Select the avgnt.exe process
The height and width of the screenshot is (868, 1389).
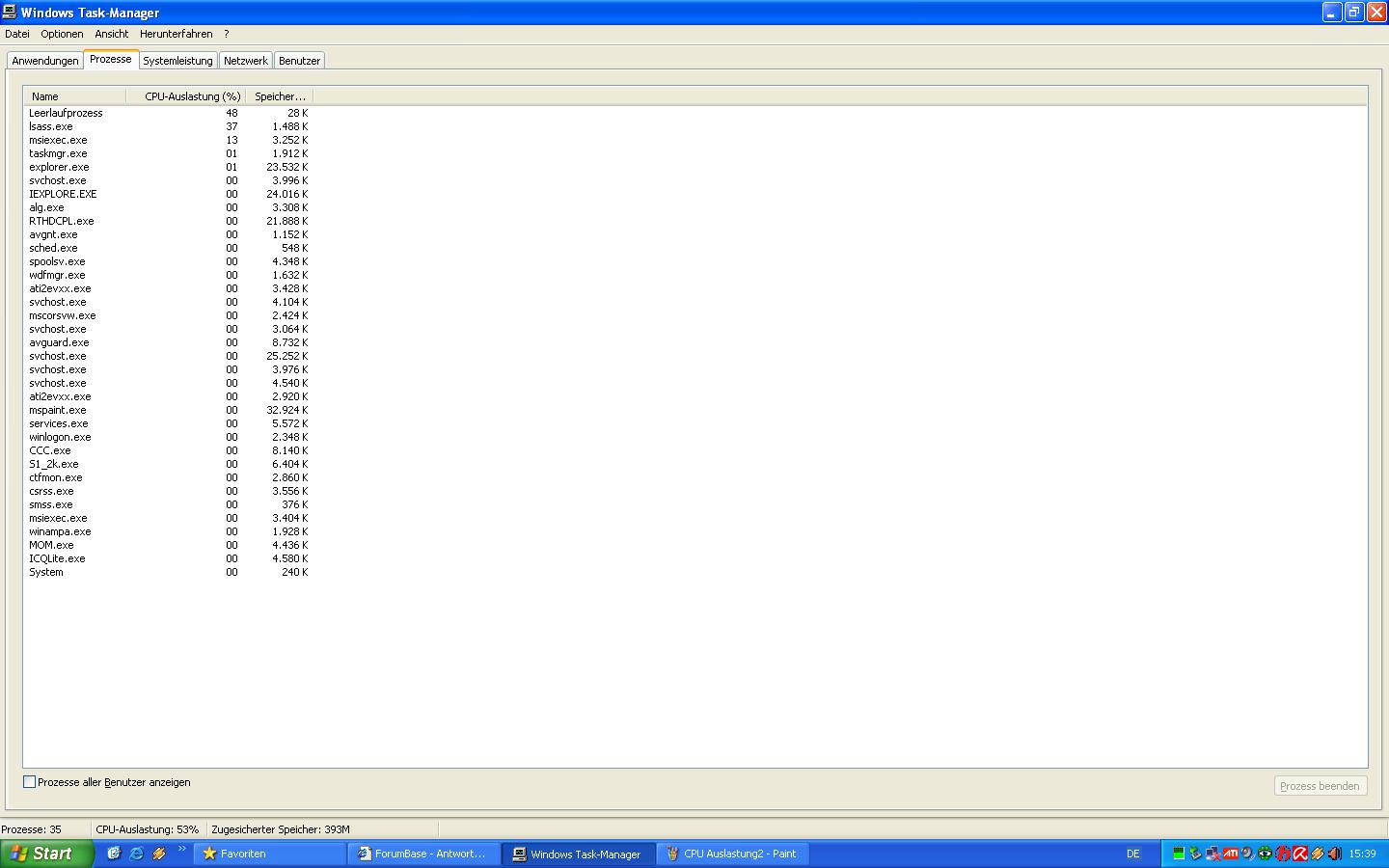[169, 234]
